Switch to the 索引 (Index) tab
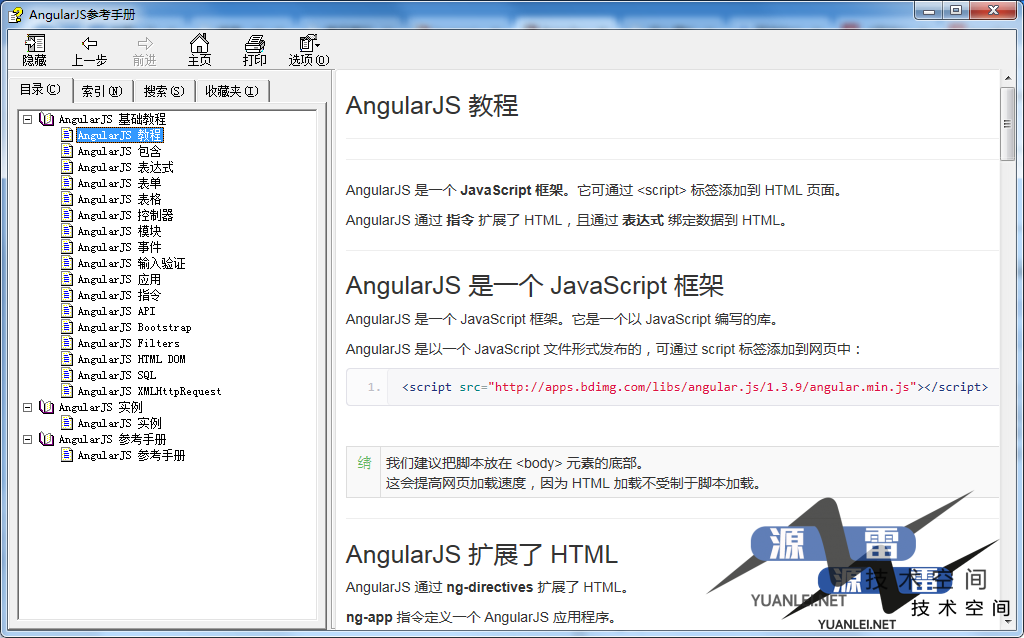Screen dimensions: 1024x638 coord(102,91)
